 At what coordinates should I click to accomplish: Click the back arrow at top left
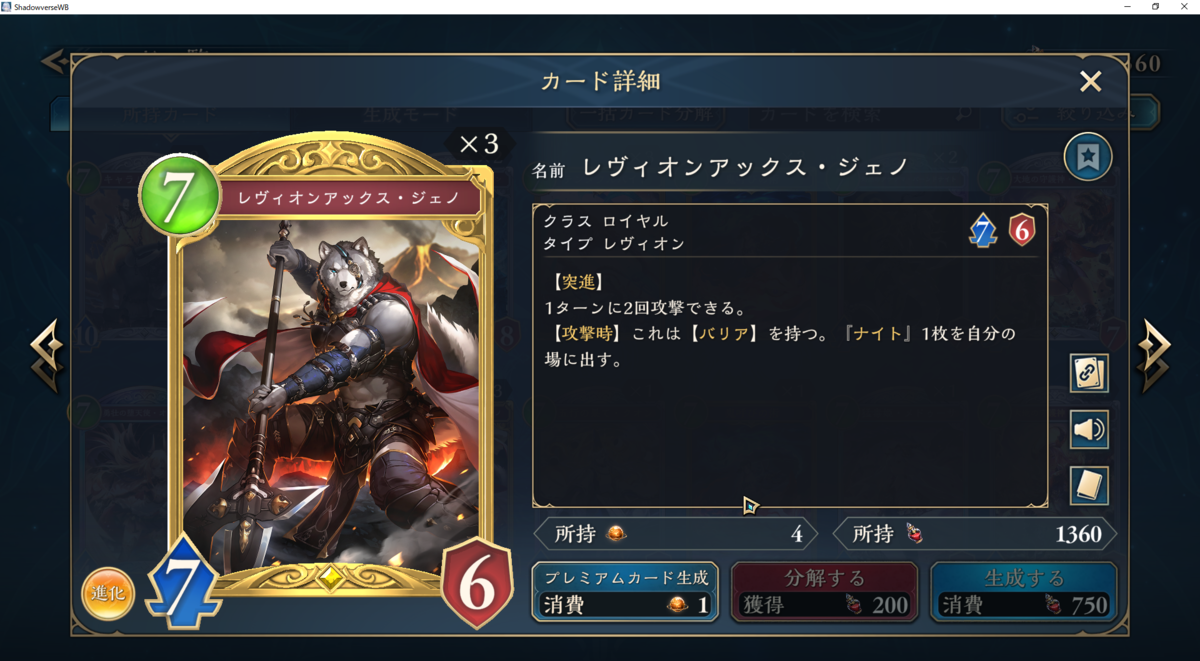54,62
